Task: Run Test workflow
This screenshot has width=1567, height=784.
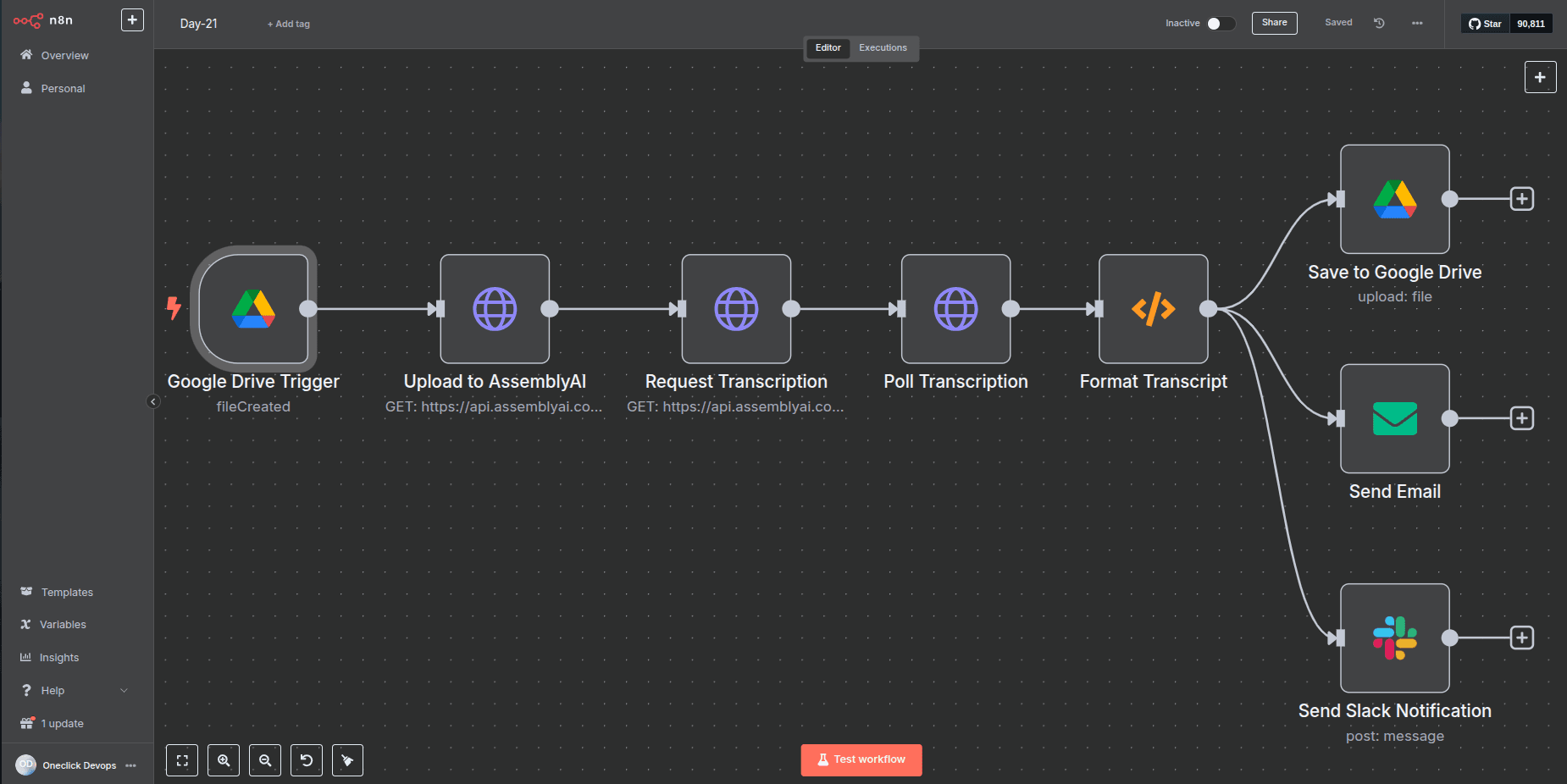Action: [x=861, y=759]
